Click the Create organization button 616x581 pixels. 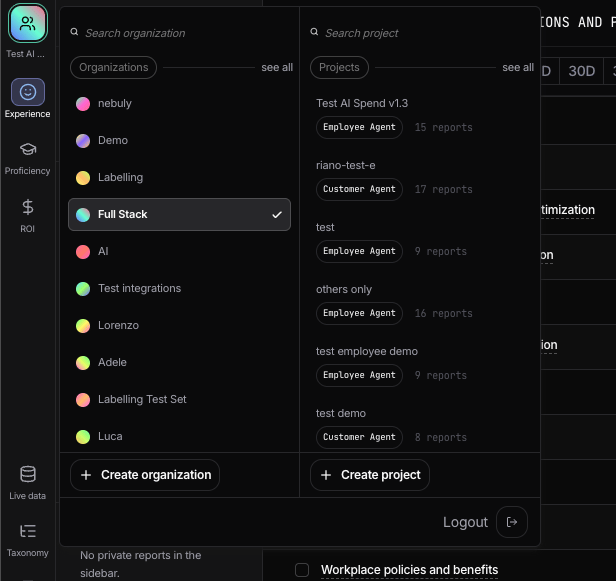145,475
